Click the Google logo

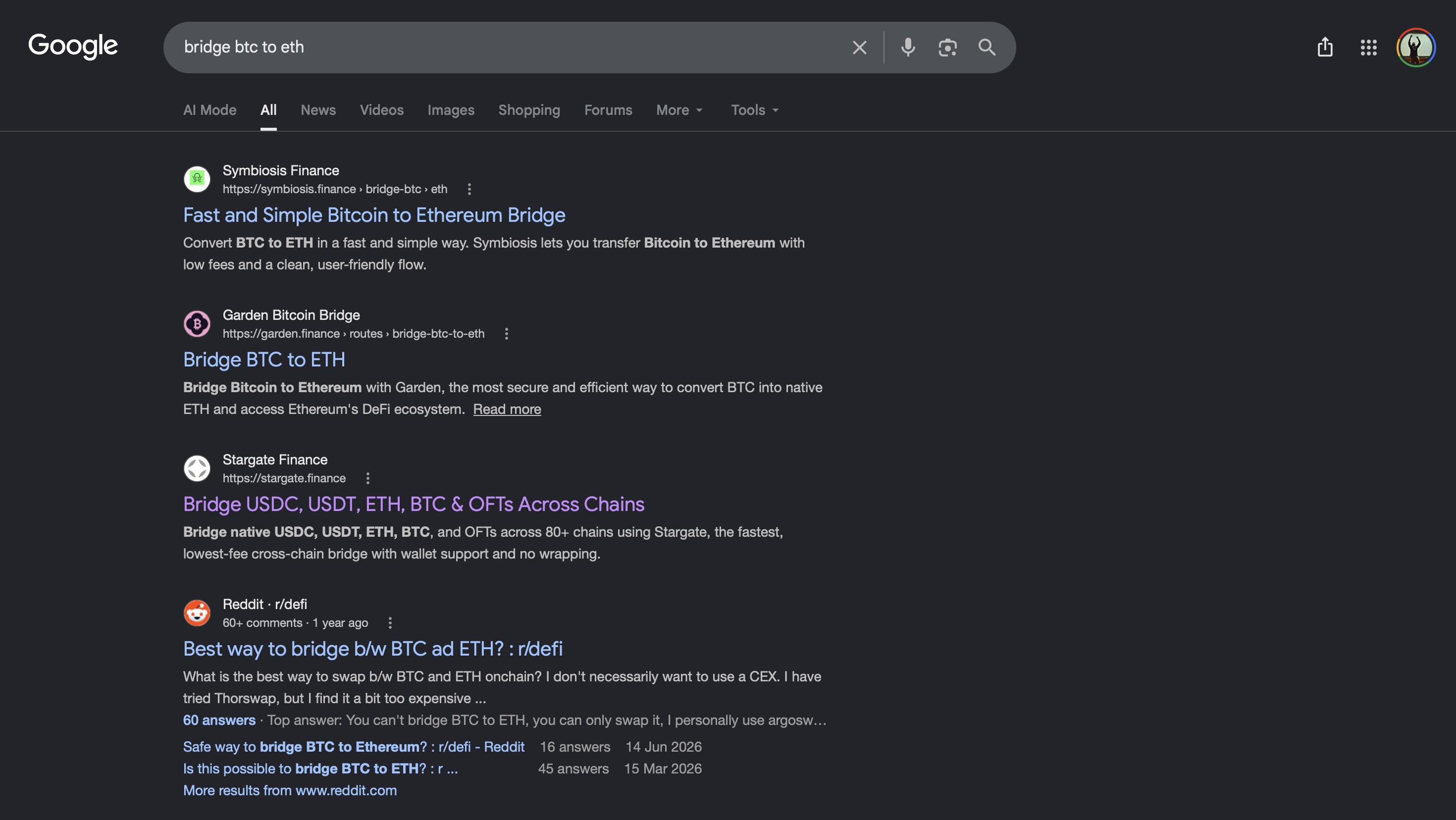coord(73,47)
